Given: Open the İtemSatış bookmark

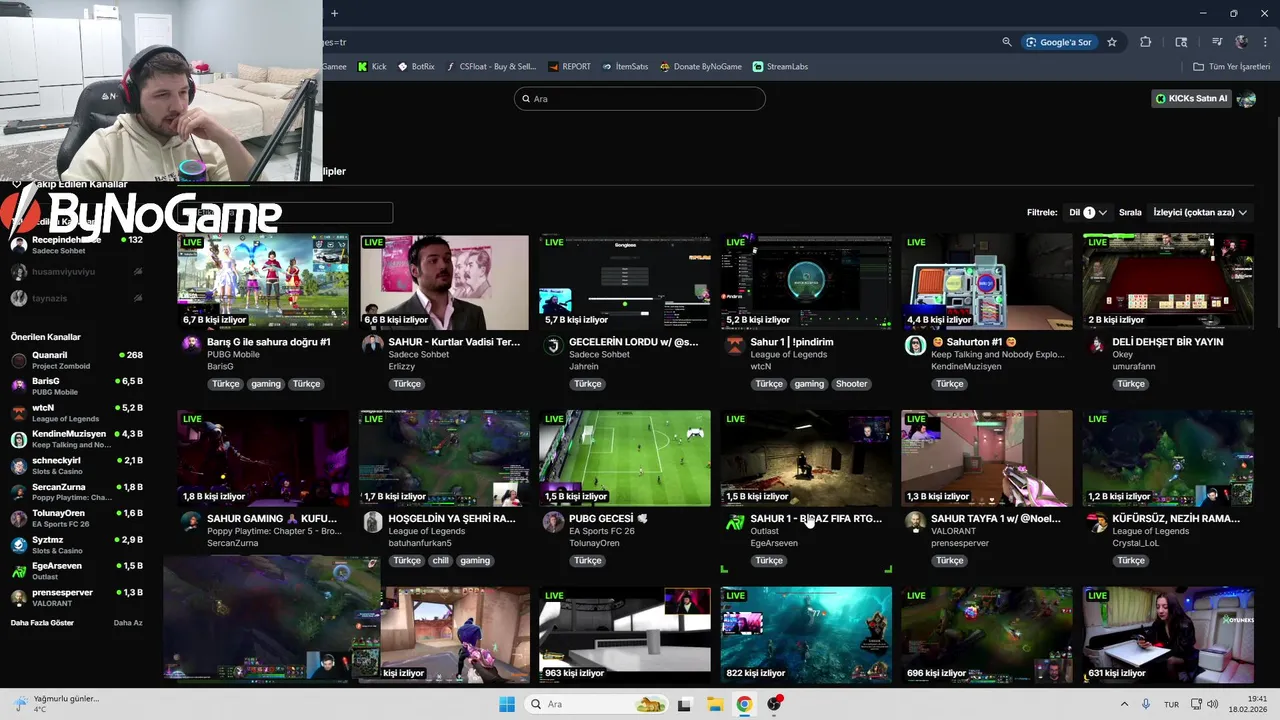Looking at the screenshot, I should 625,66.
